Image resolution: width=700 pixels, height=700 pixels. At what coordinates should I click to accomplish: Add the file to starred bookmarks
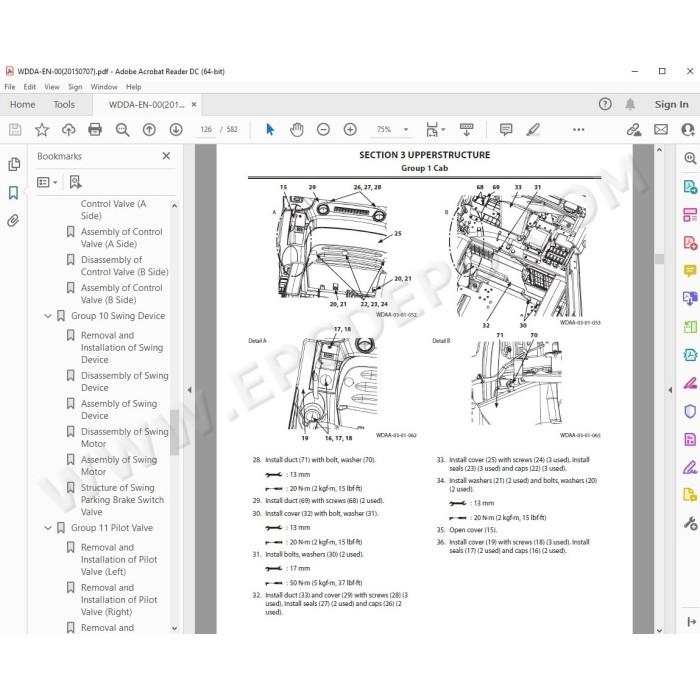tap(42, 129)
